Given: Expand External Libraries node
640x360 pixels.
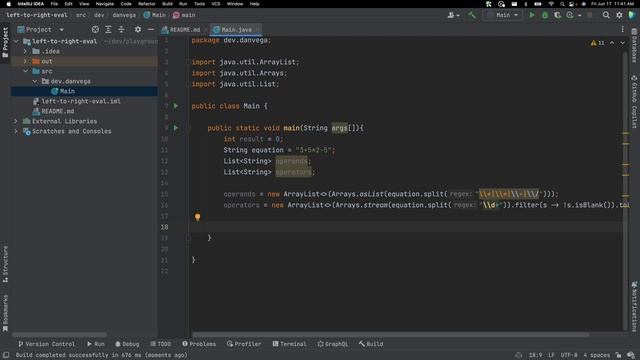Looking at the screenshot, I should click(16, 121).
